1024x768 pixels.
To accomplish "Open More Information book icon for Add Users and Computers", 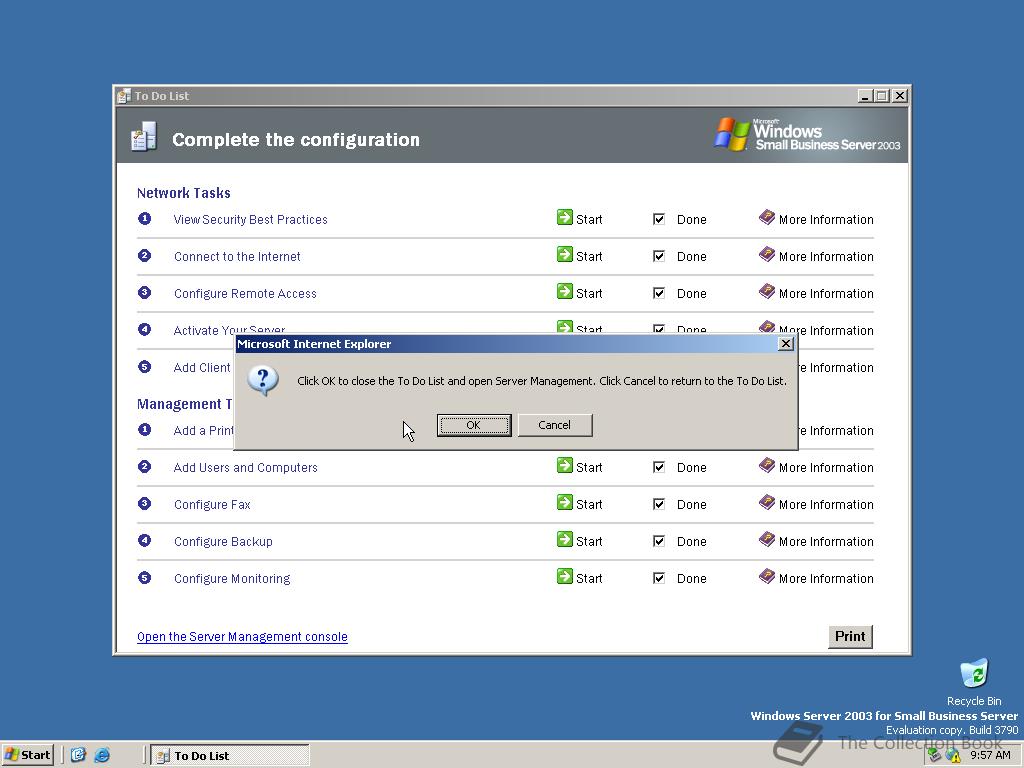I will [767, 465].
